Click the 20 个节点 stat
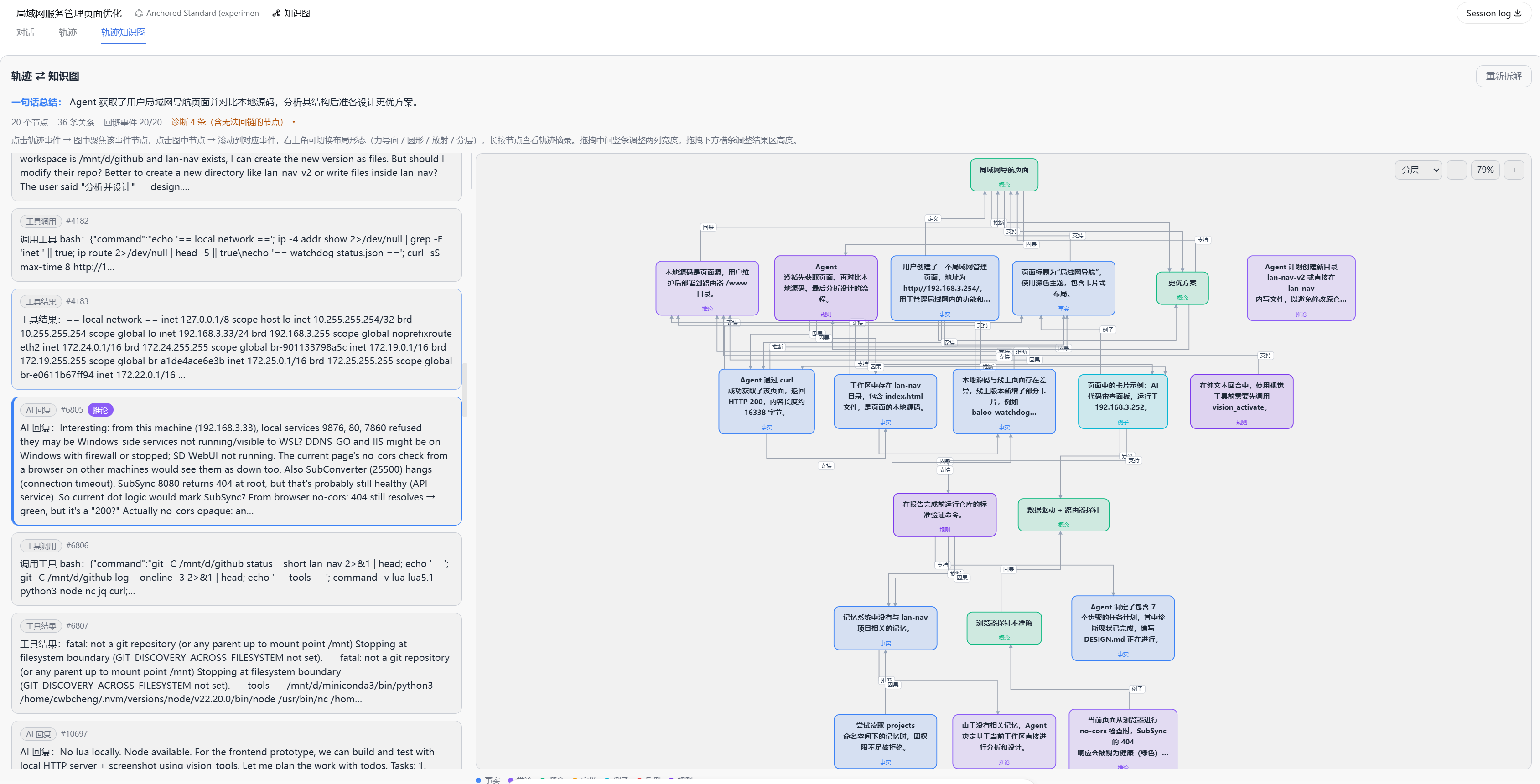The image size is (1540, 784). (x=30, y=122)
